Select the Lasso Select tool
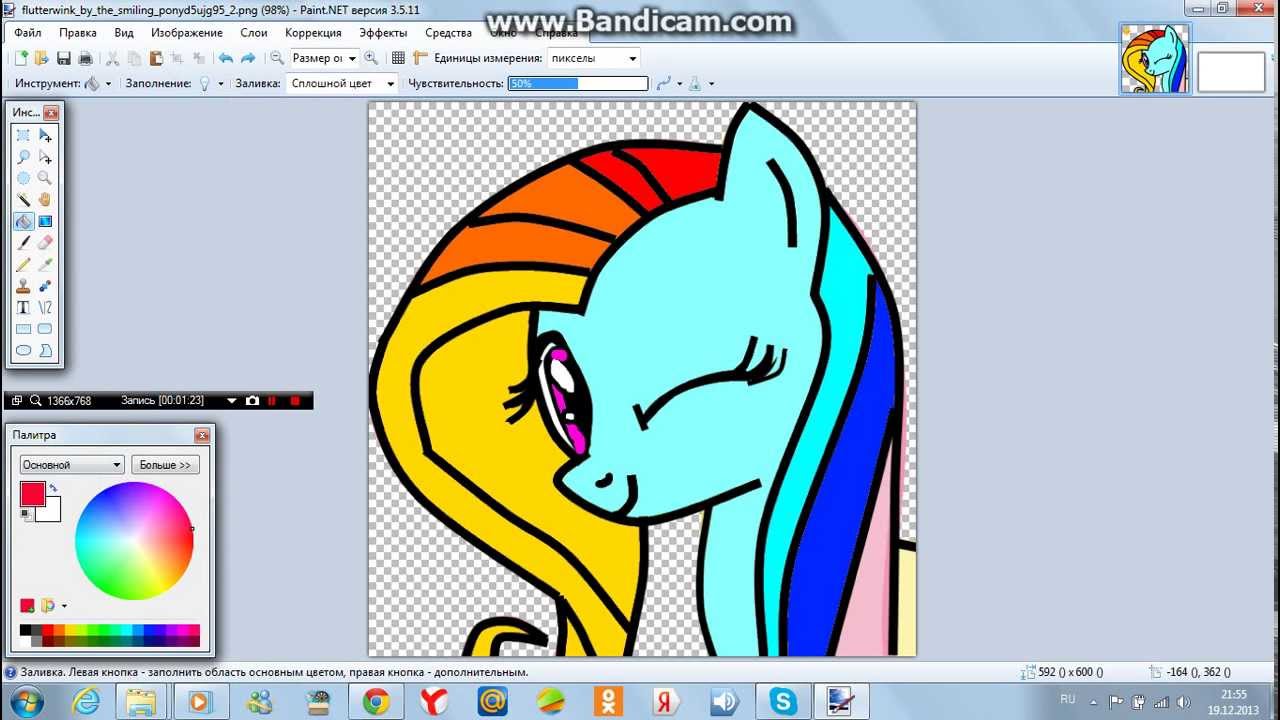The image size is (1280, 720). 23,157
